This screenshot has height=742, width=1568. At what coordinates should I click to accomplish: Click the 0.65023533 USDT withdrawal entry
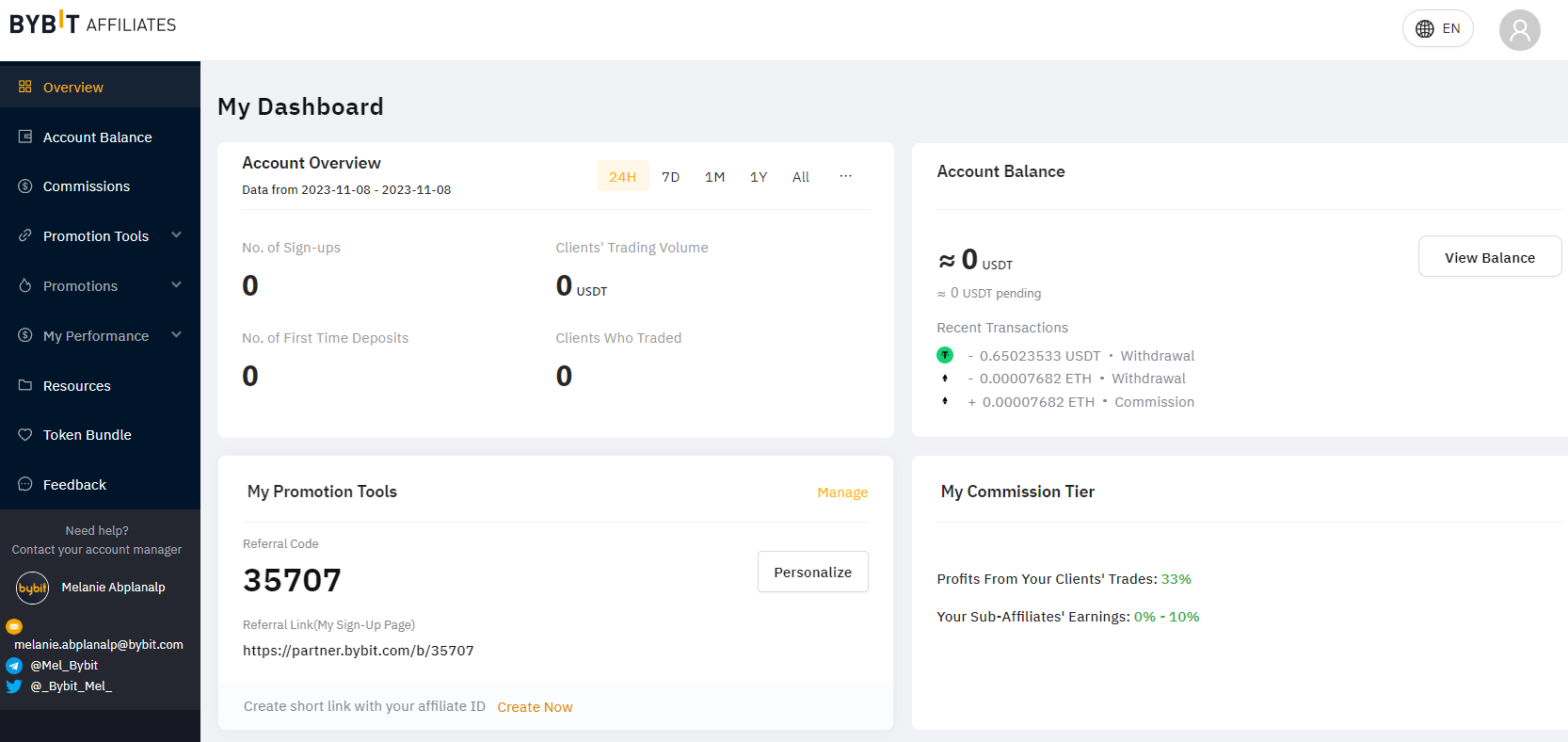click(1081, 356)
